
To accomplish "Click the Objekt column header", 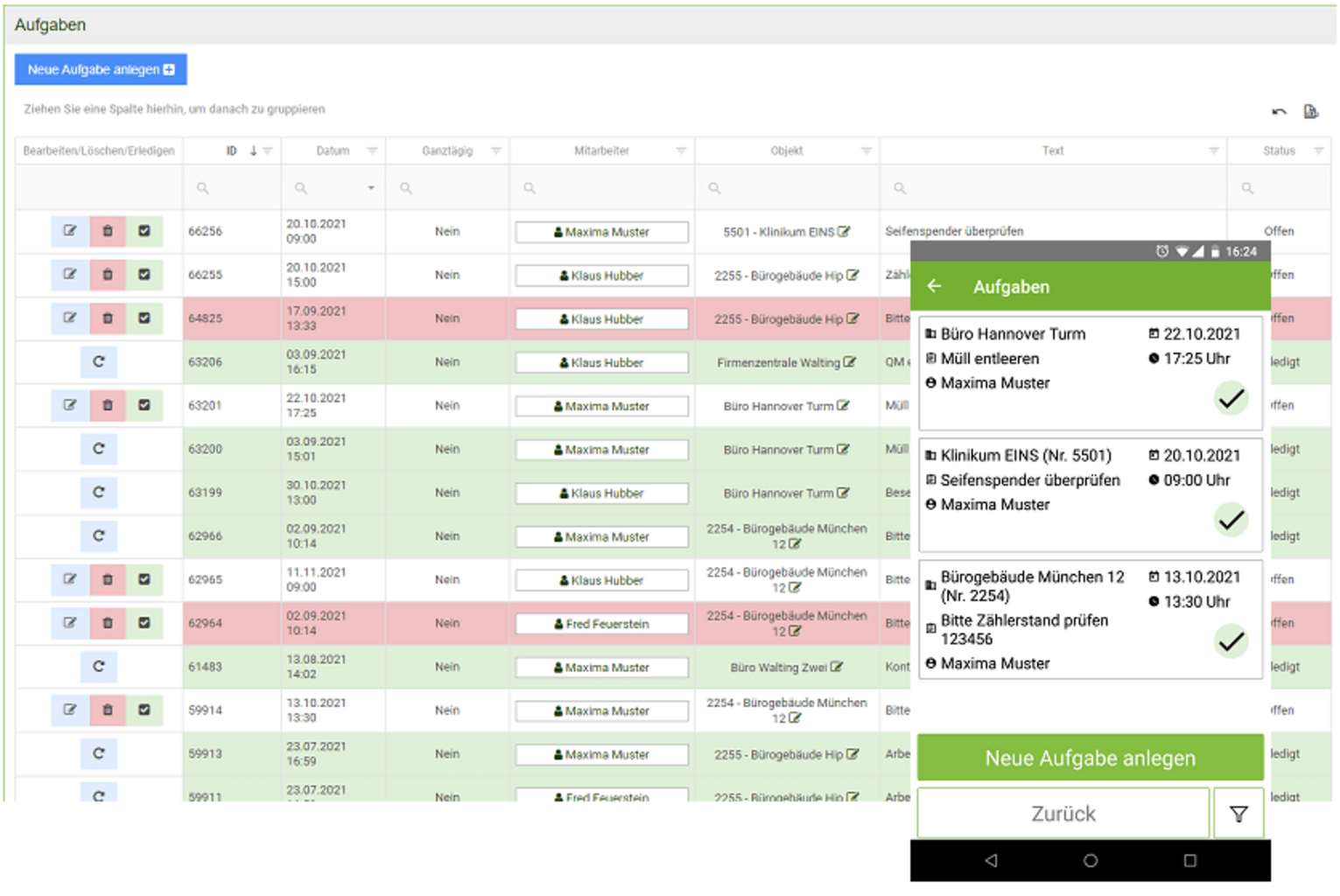I will click(x=786, y=151).
